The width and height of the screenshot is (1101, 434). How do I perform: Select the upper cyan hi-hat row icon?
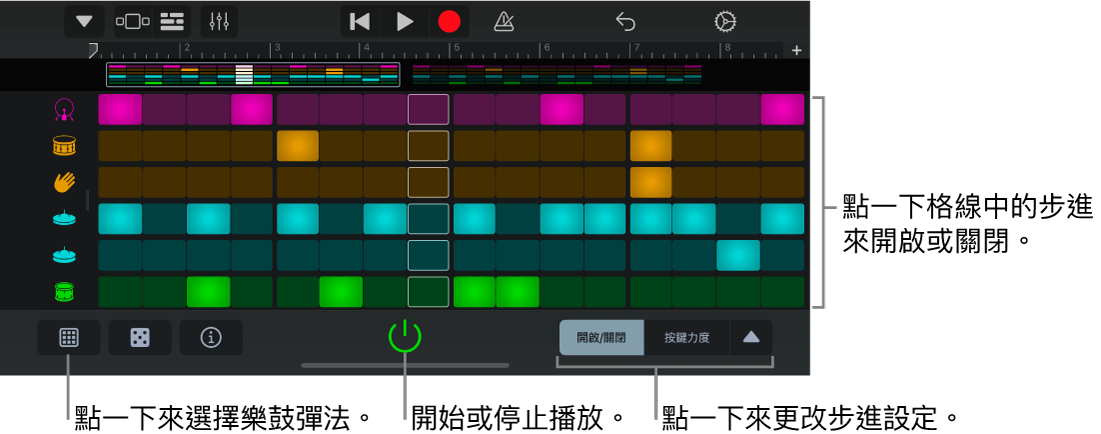point(65,218)
